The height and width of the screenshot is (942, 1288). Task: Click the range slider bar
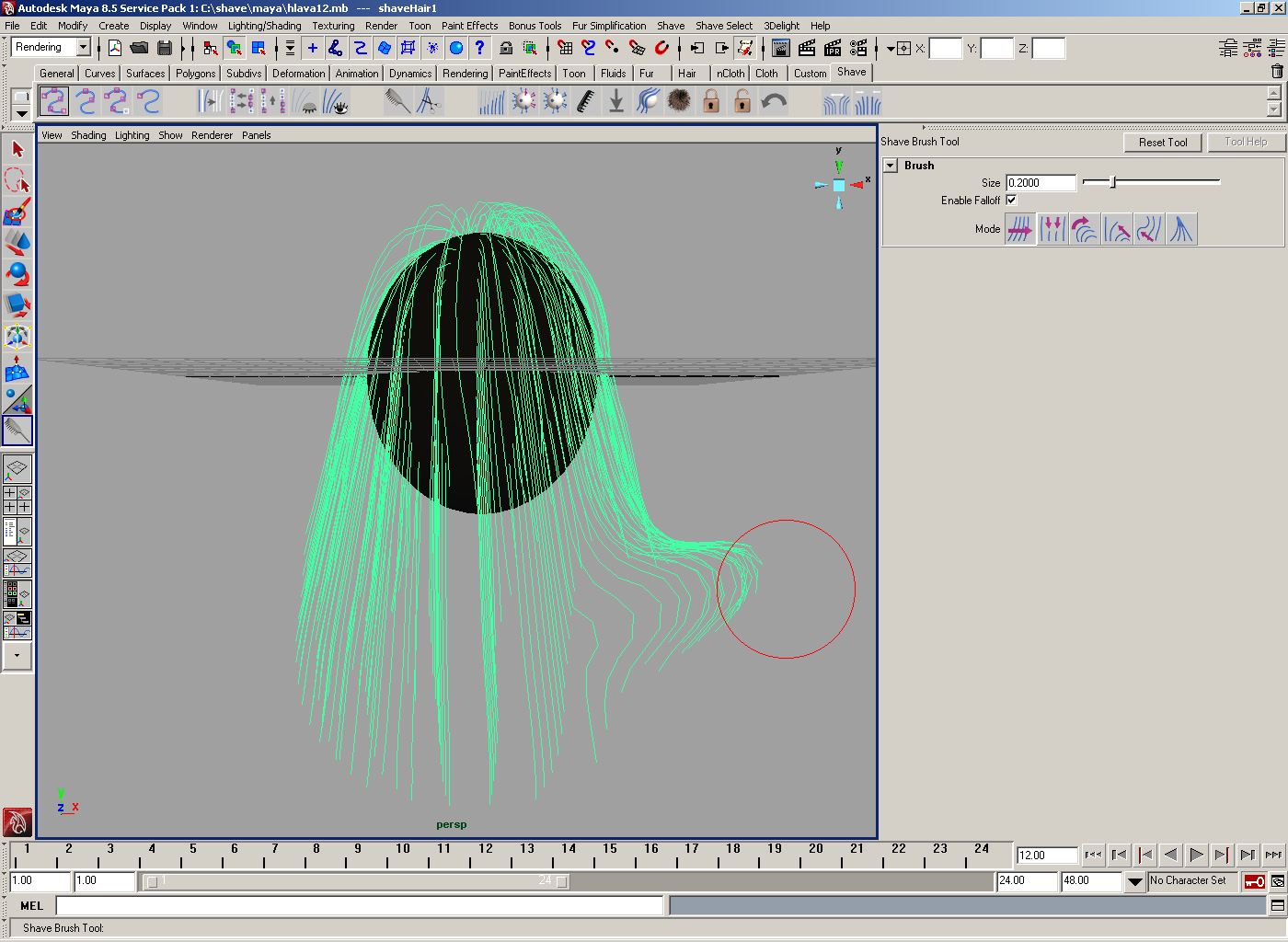point(355,881)
